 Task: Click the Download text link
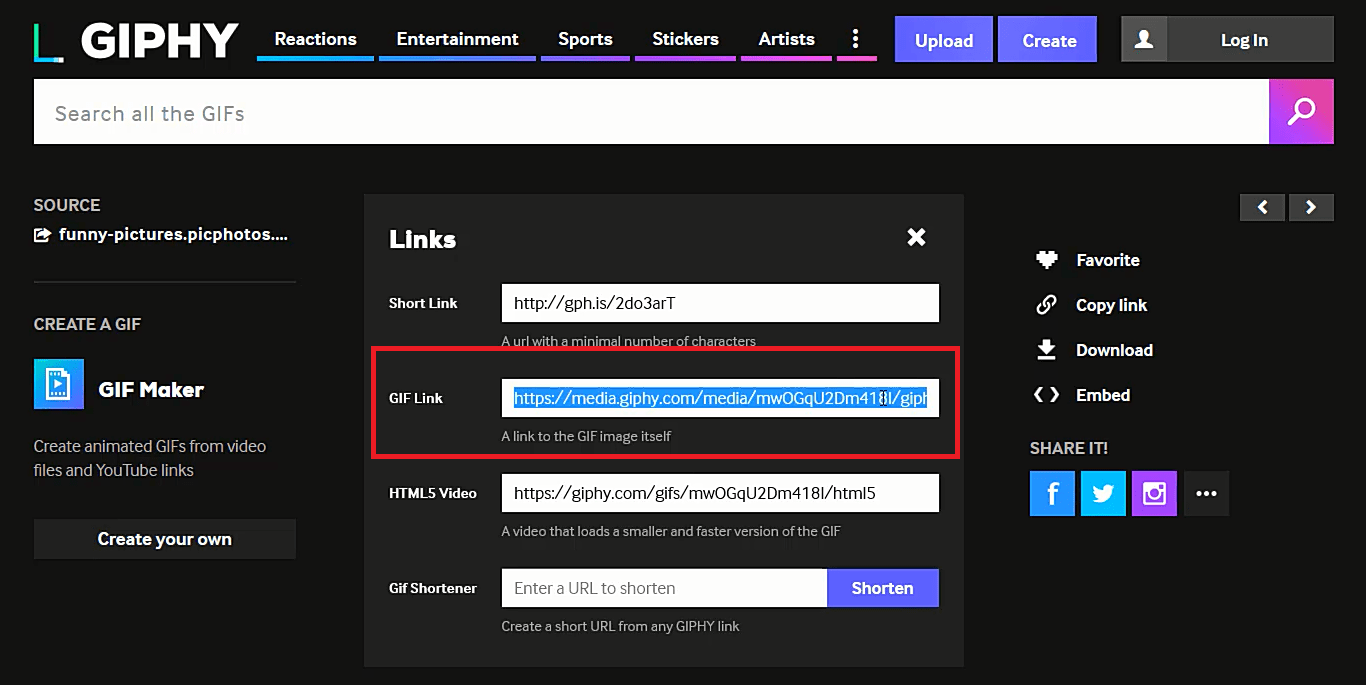point(1114,350)
